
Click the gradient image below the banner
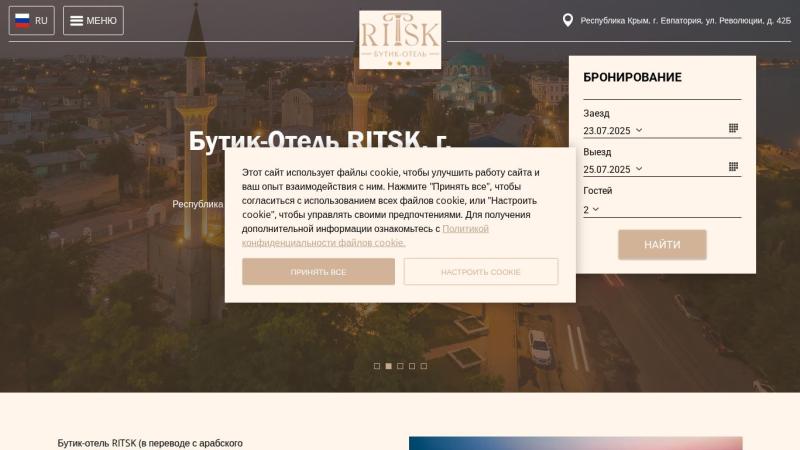[x=576, y=443]
